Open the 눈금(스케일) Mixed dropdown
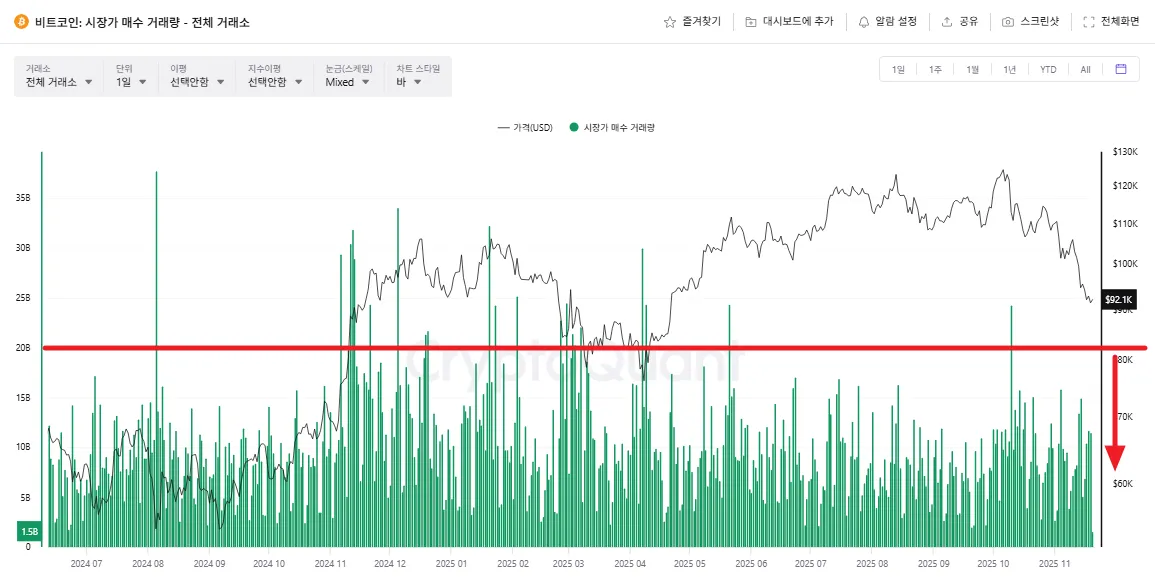Image resolution: width=1155 pixels, height=577 pixels. (x=347, y=82)
